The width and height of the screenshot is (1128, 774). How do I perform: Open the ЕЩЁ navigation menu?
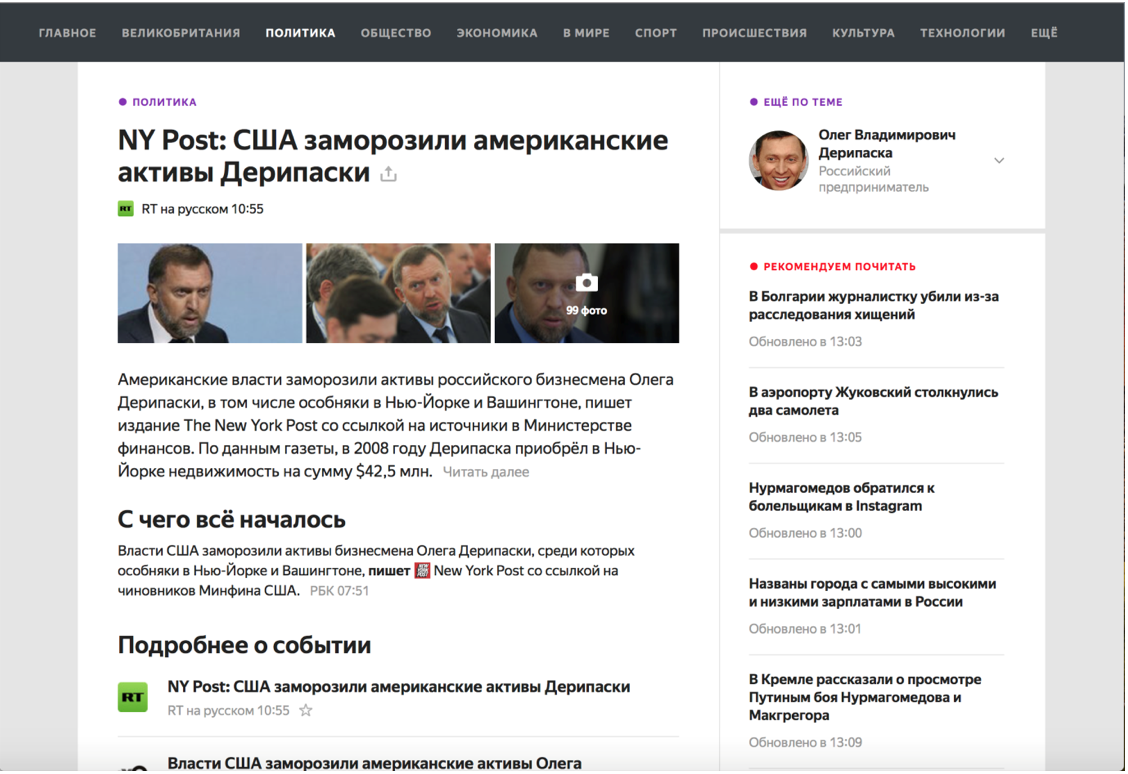point(1044,33)
